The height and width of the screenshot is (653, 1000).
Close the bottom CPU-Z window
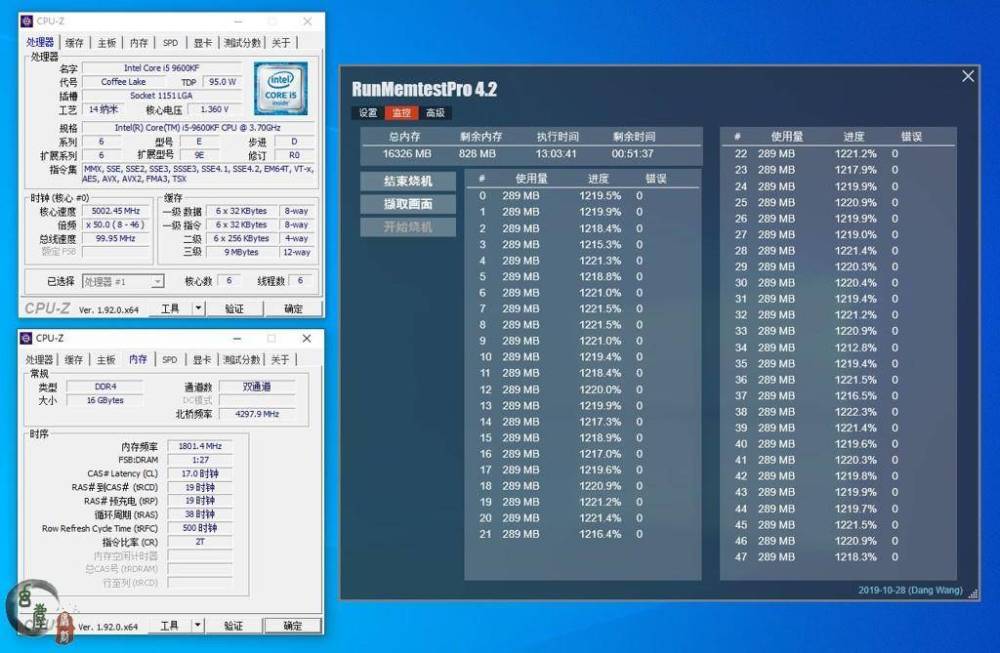[x=307, y=339]
